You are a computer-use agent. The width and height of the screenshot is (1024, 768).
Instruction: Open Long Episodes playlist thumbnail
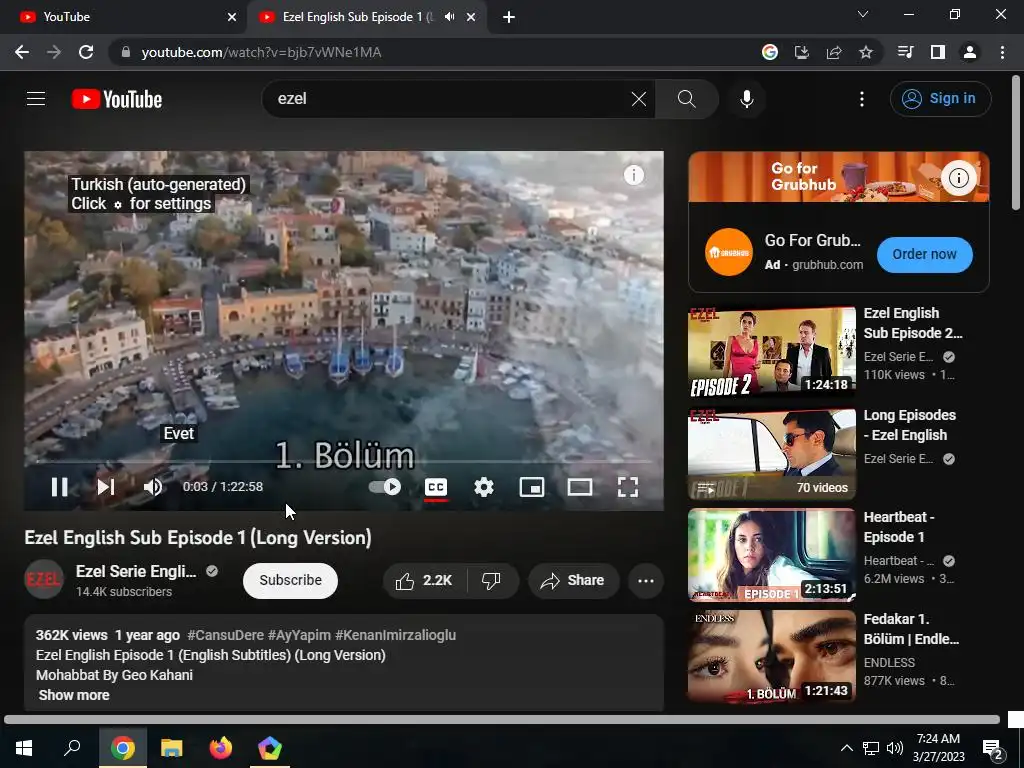point(771,454)
